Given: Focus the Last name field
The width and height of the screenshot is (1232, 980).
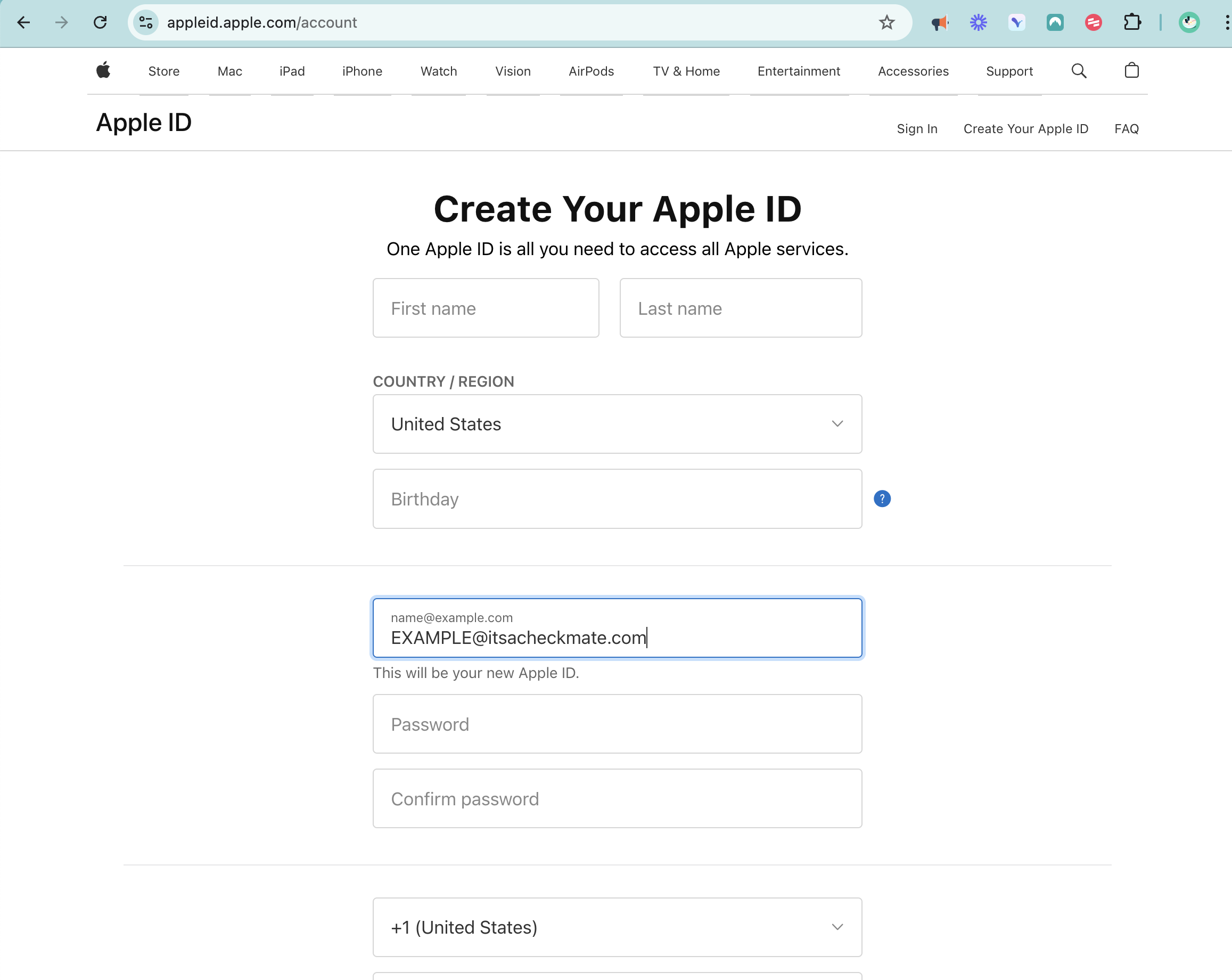Looking at the screenshot, I should (741, 308).
